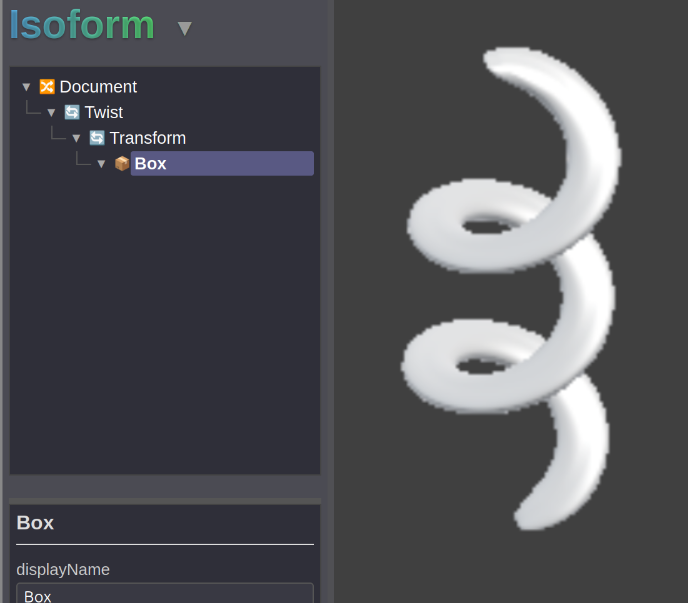Select the Twist item in tree
This screenshot has height=603, width=688.
(x=104, y=112)
